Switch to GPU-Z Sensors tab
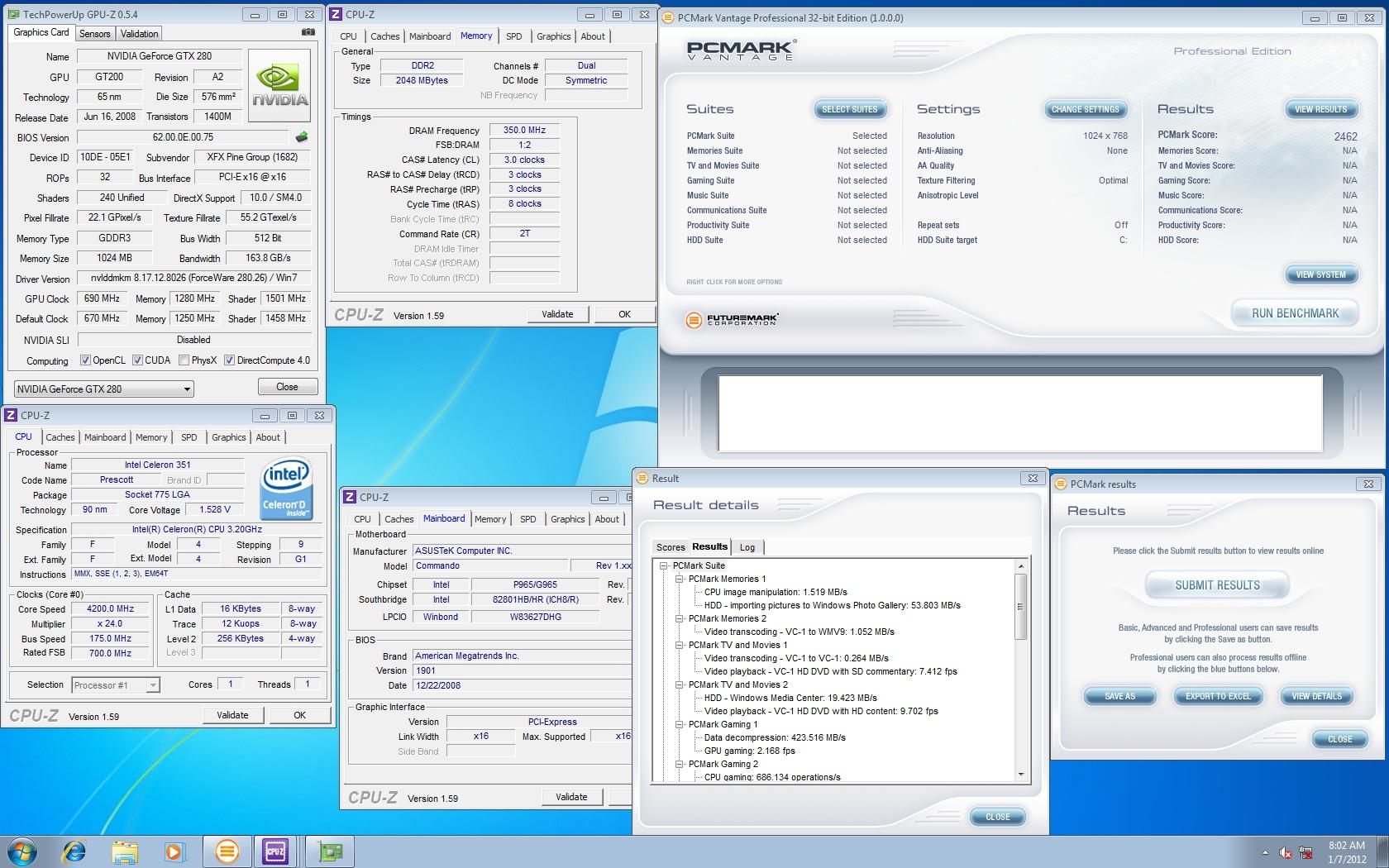Screen dimensions: 1389x868 (94, 34)
